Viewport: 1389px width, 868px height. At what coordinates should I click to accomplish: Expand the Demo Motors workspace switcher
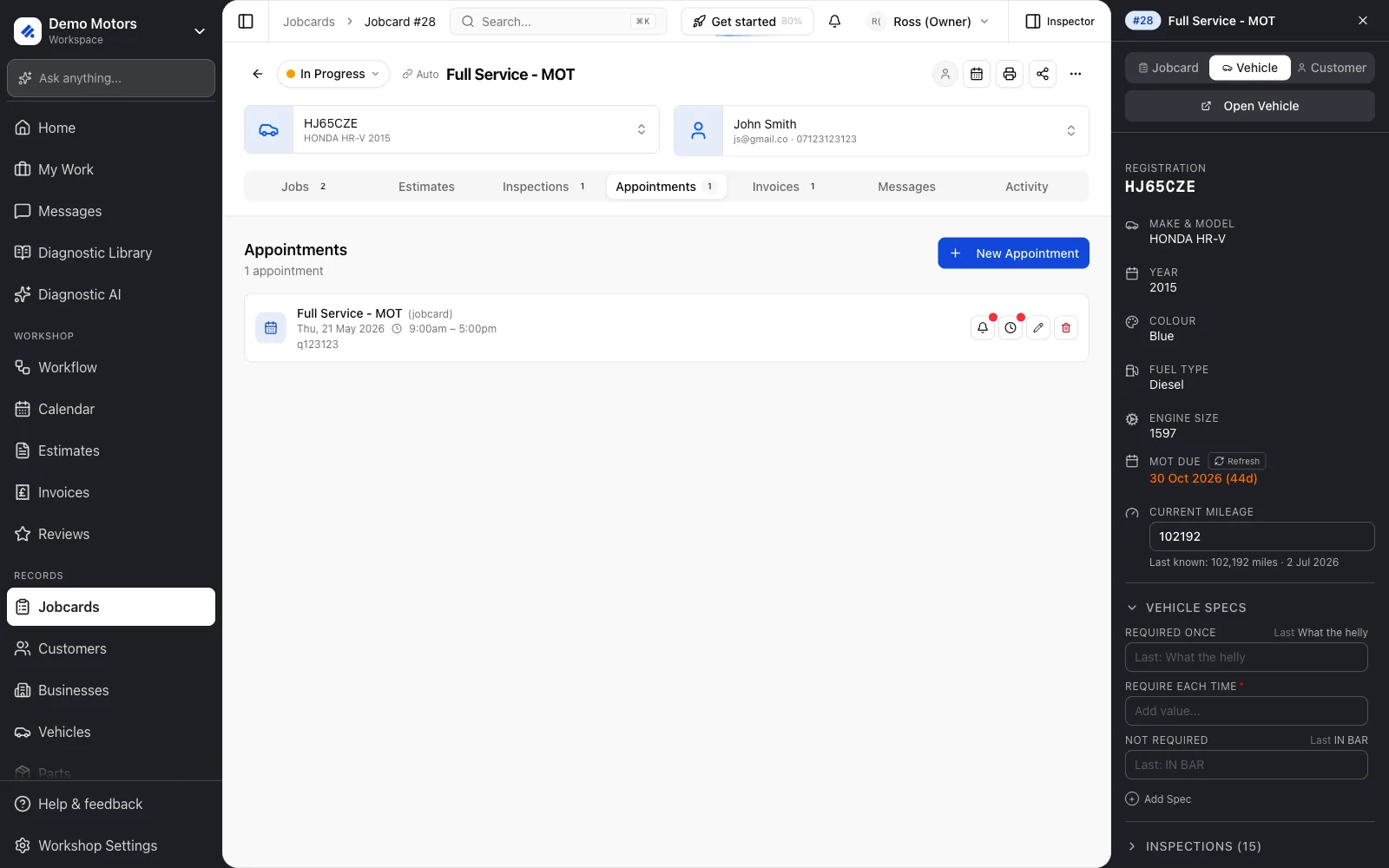pos(111,30)
